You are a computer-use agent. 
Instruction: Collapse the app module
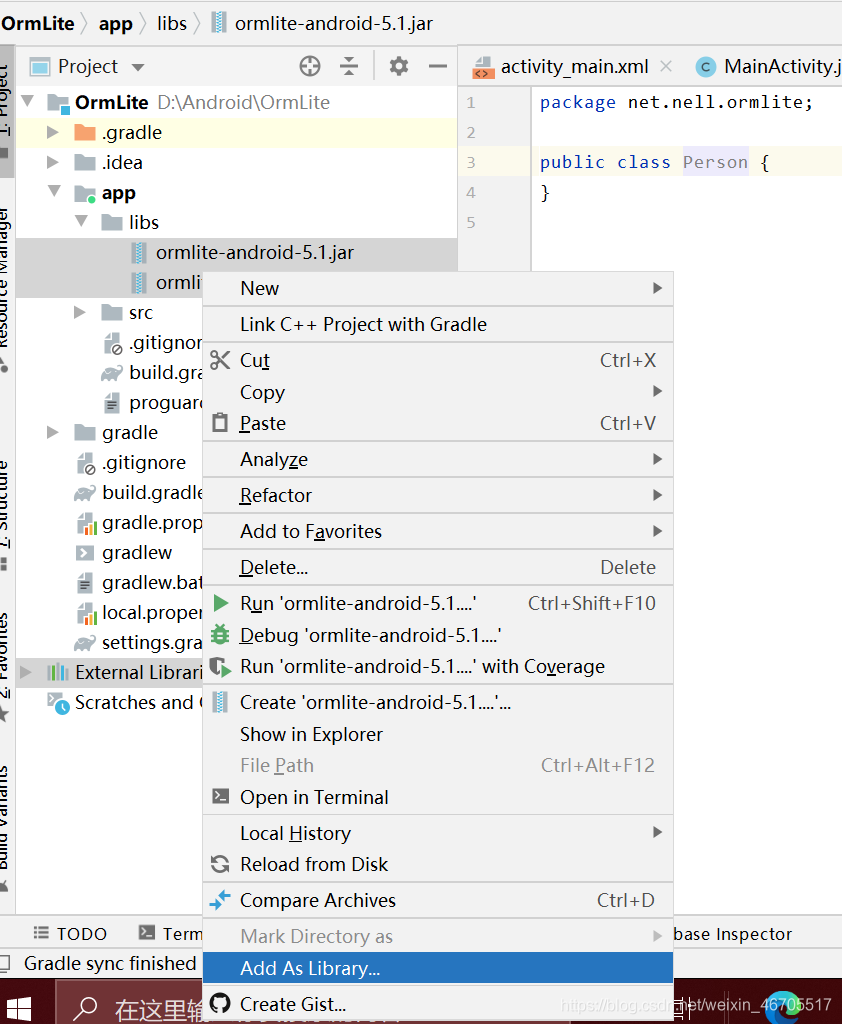pos(54,191)
